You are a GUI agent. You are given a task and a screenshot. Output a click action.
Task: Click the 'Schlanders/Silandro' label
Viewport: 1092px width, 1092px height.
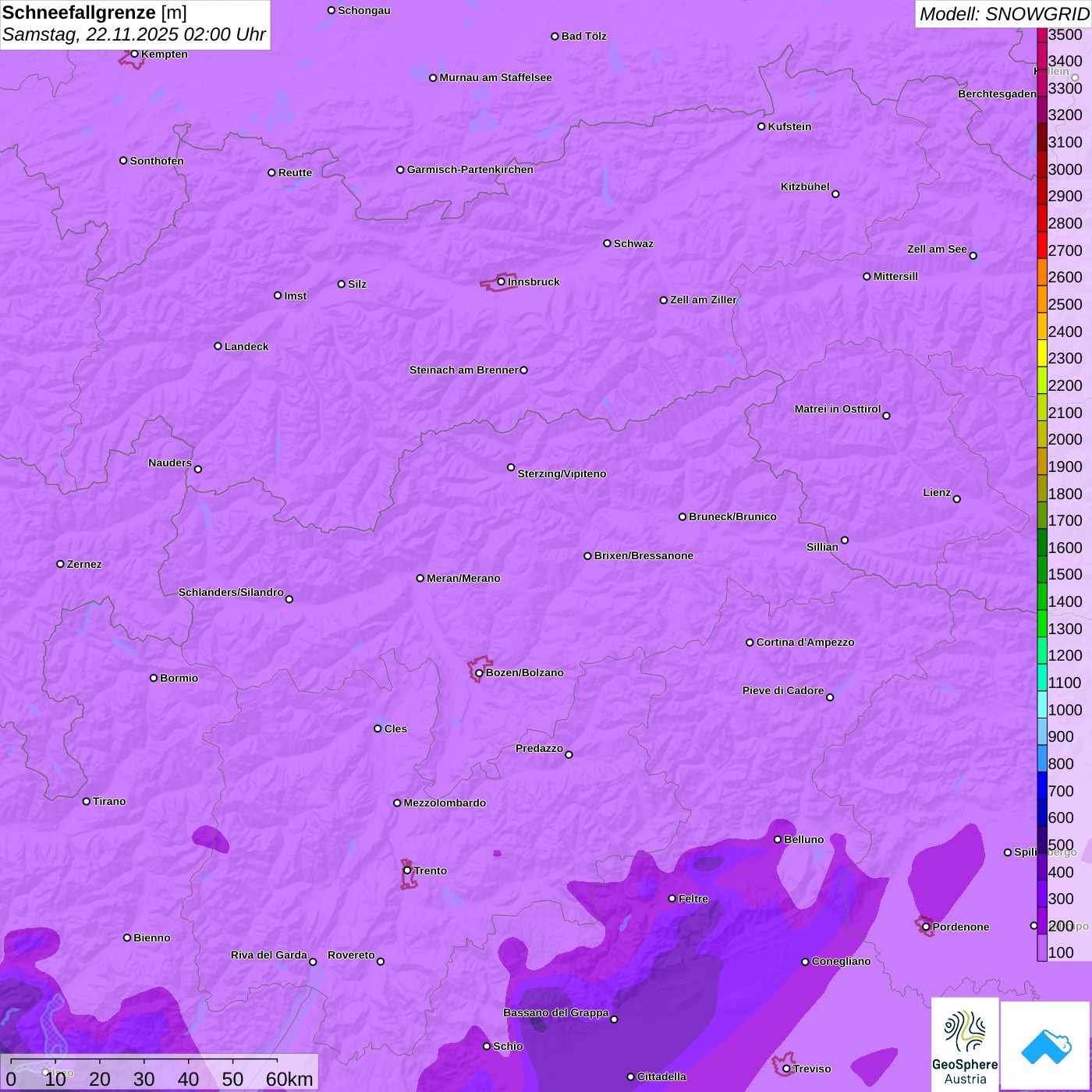231,592
